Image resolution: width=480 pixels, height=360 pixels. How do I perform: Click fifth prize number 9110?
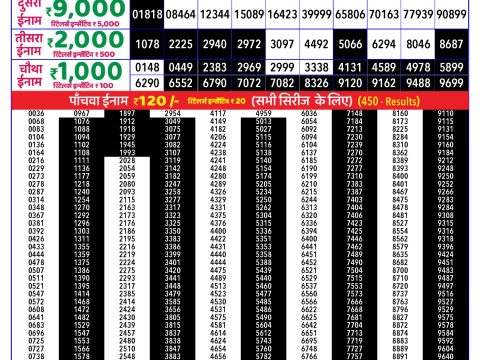tap(446, 113)
